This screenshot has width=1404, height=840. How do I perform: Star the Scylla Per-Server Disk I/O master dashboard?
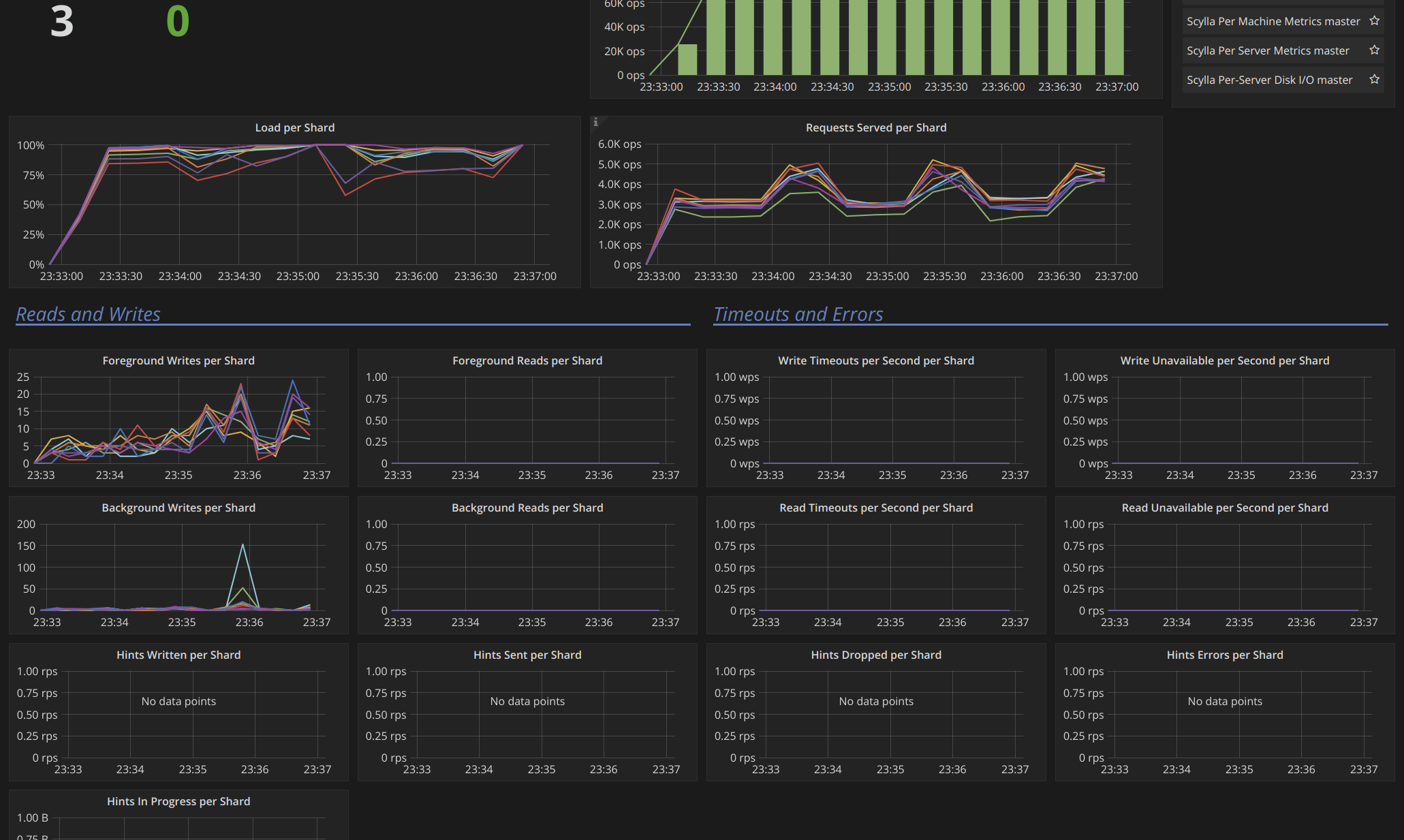point(1374,80)
